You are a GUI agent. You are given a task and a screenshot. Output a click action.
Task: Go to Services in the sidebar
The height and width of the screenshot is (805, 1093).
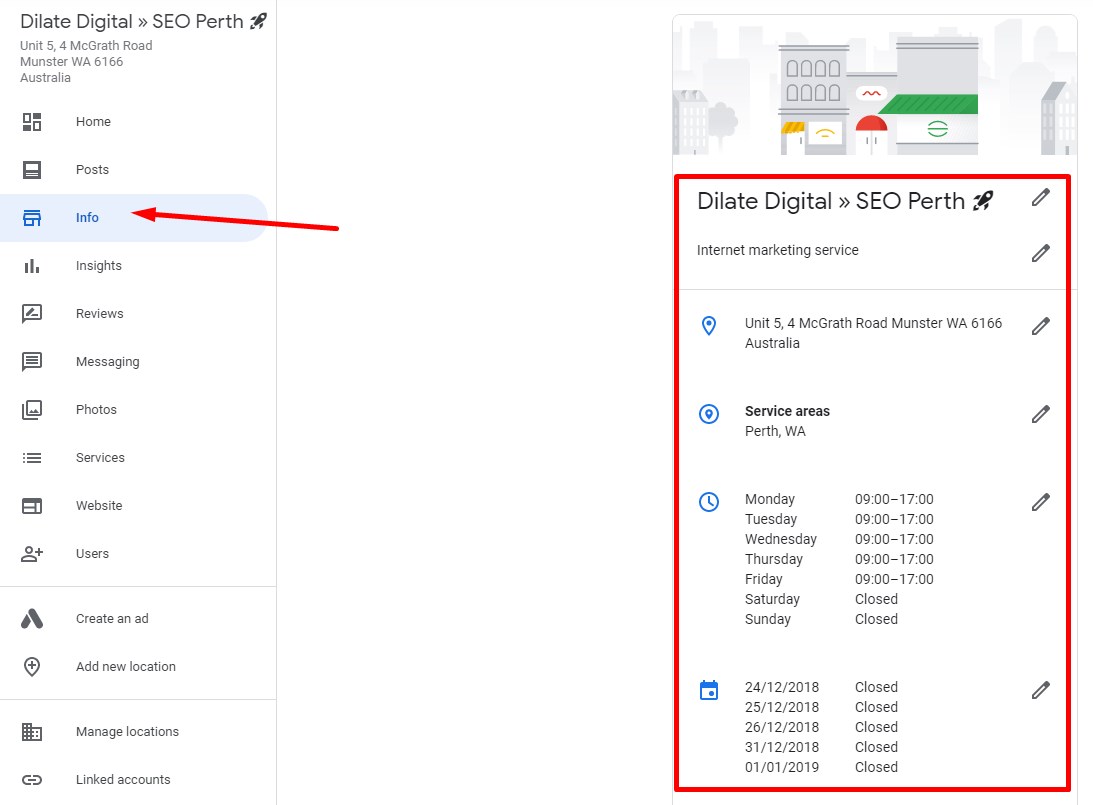pyautogui.click(x=134, y=458)
